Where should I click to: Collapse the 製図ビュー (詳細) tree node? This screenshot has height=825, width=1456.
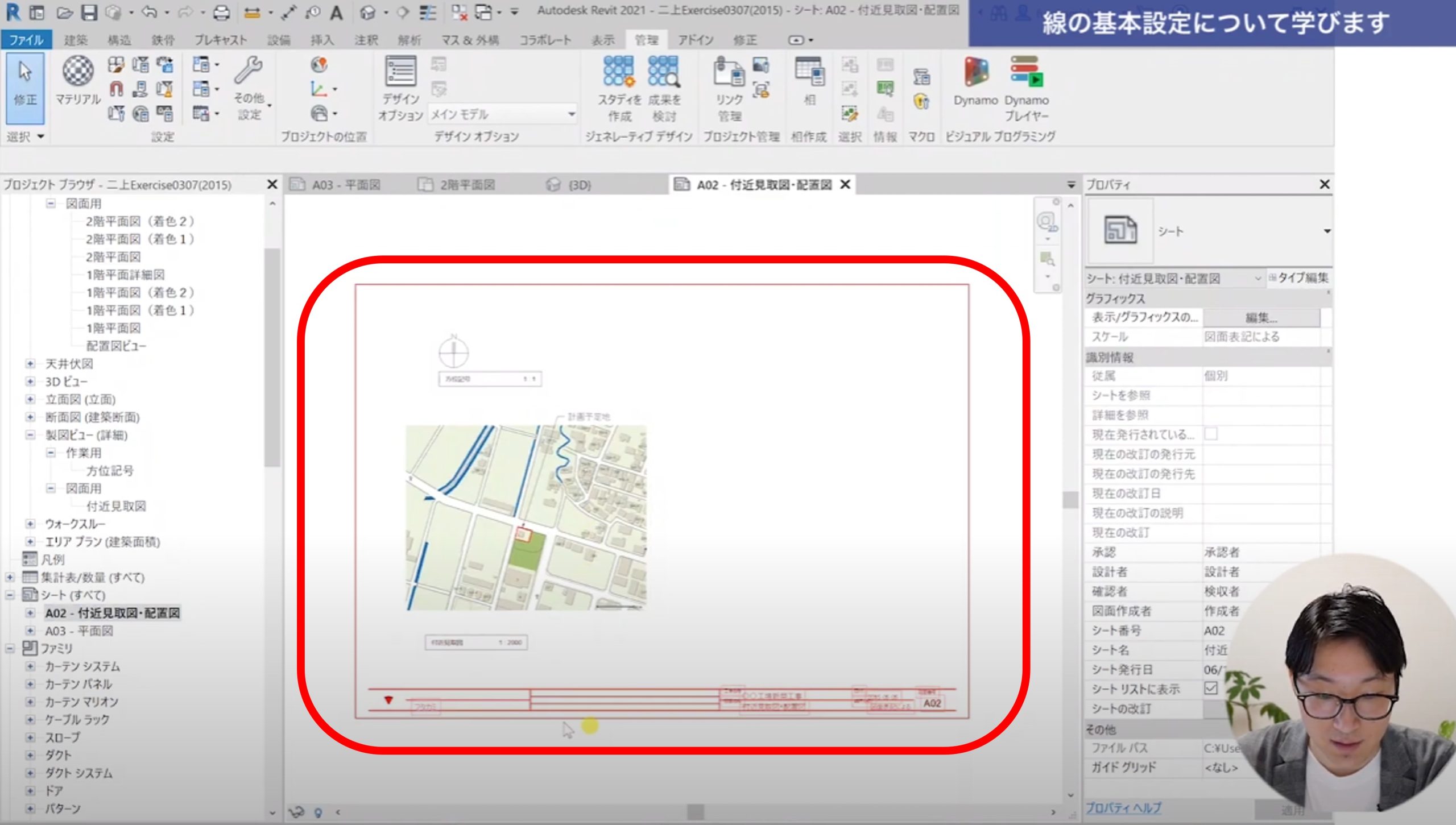point(31,435)
